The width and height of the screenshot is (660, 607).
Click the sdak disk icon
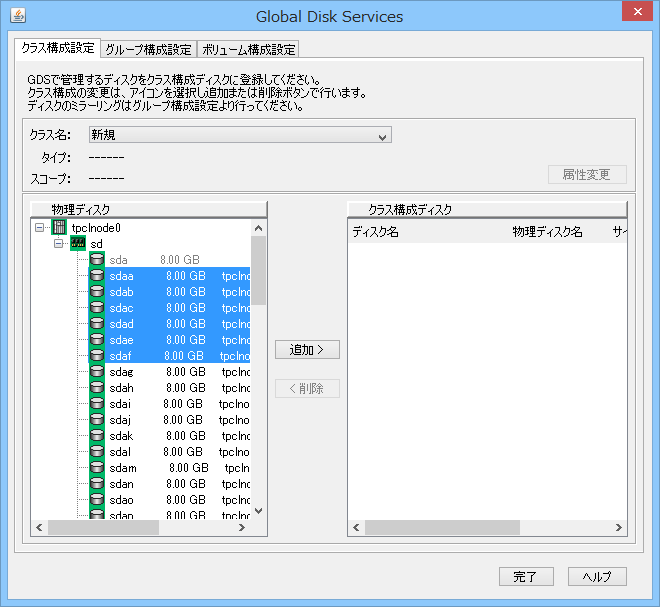(x=97, y=435)
